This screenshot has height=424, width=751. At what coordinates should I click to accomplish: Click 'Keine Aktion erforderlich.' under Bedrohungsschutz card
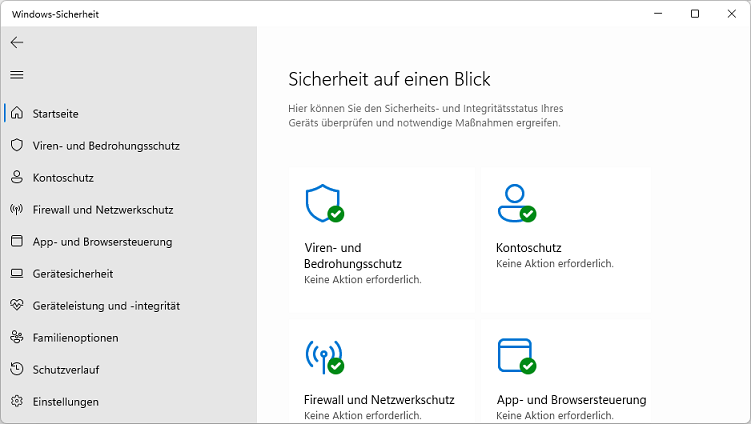363,279
